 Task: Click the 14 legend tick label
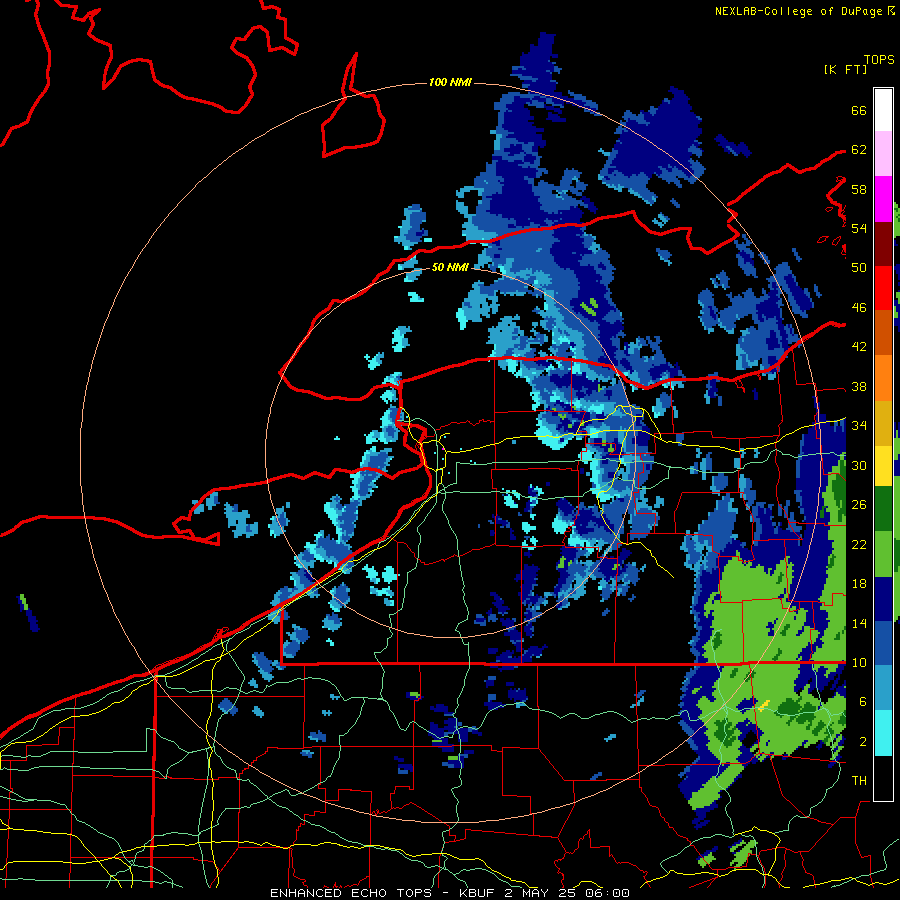(x=859, y=623)
